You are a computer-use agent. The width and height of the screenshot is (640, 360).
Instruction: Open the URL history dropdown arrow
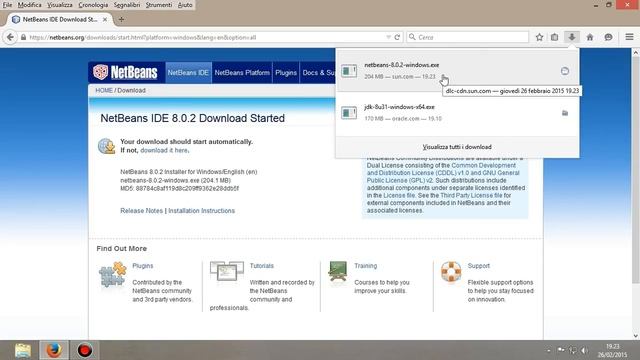tap(388, 37)
